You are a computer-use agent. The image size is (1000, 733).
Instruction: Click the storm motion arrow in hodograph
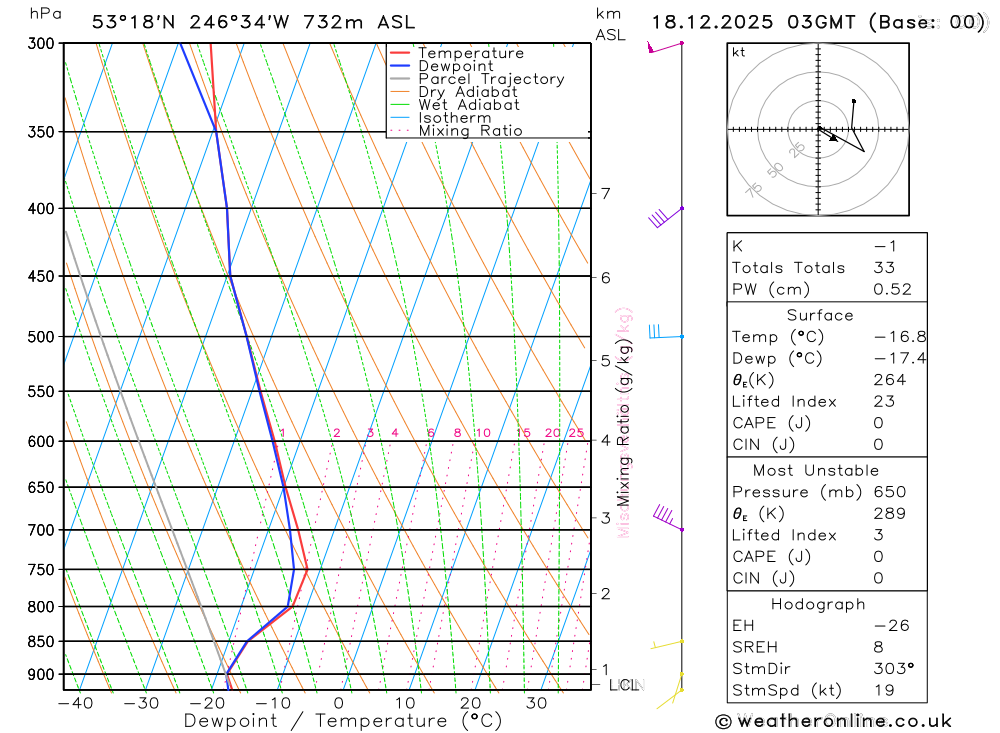click(828, 135)
